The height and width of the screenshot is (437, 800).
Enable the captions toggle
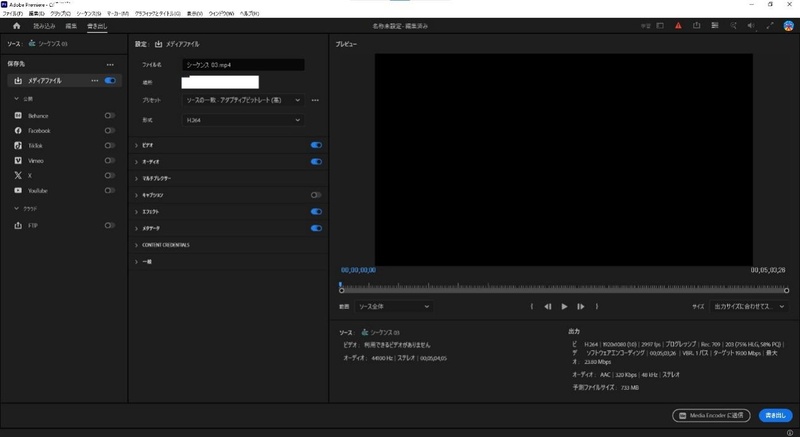[316, 195]
